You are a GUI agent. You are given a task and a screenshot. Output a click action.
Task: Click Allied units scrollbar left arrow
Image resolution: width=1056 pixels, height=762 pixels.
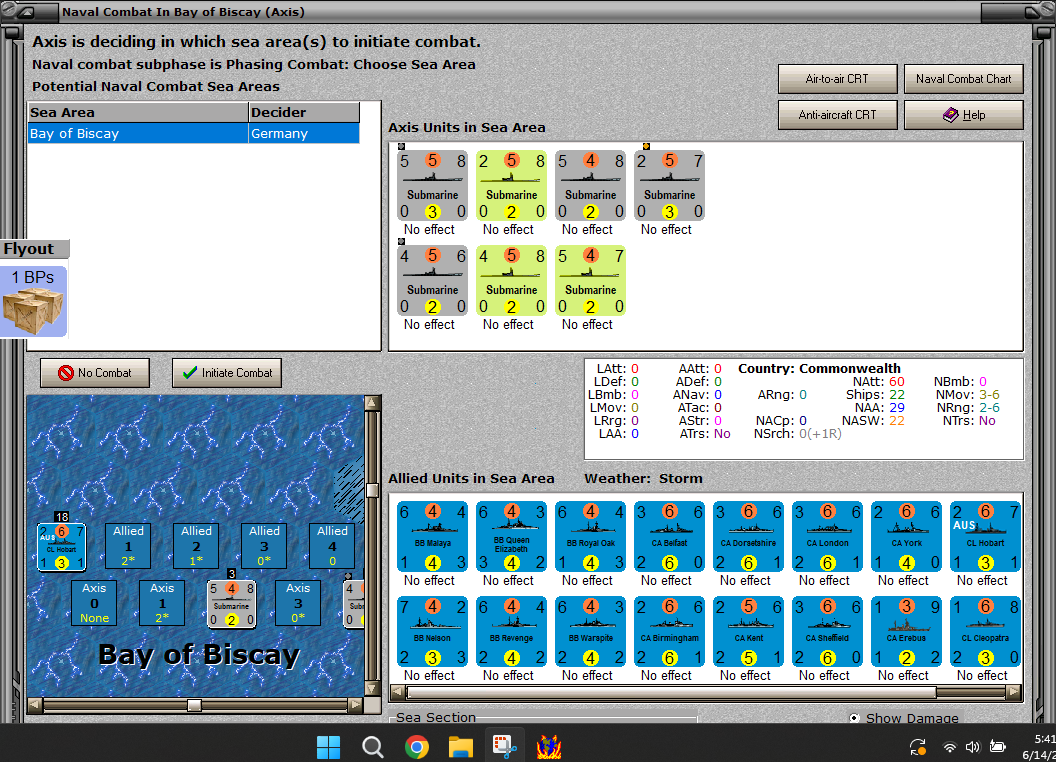point(398,692)
